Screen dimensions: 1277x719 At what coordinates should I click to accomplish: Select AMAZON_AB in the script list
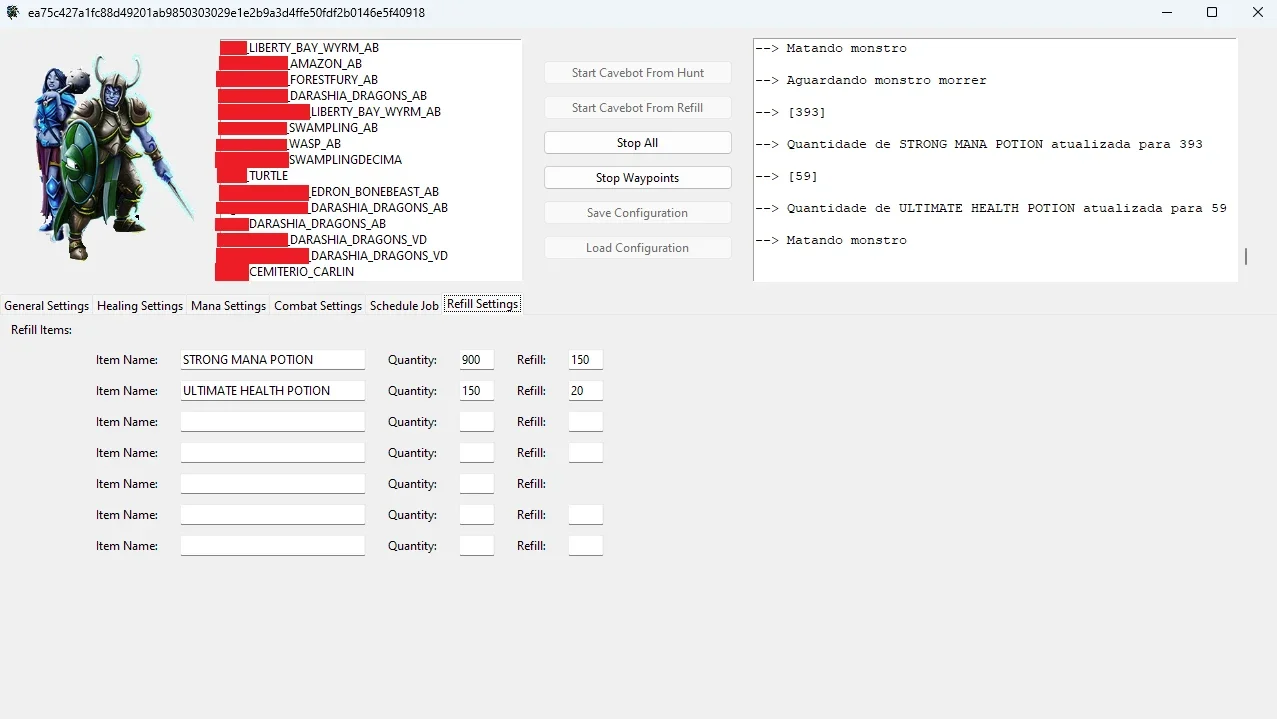[326, 63]
